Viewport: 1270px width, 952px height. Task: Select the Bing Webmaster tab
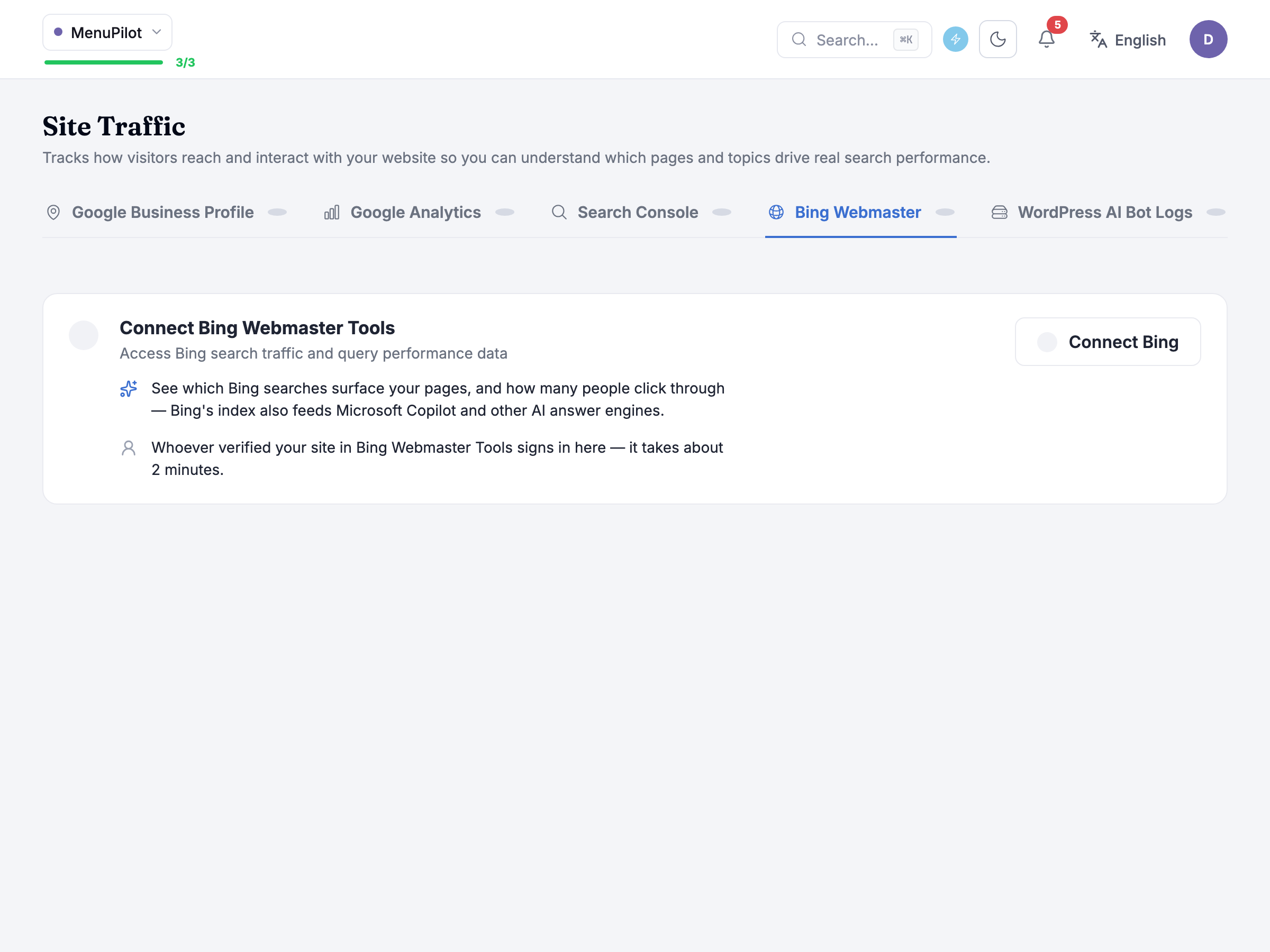click(860, 212)
